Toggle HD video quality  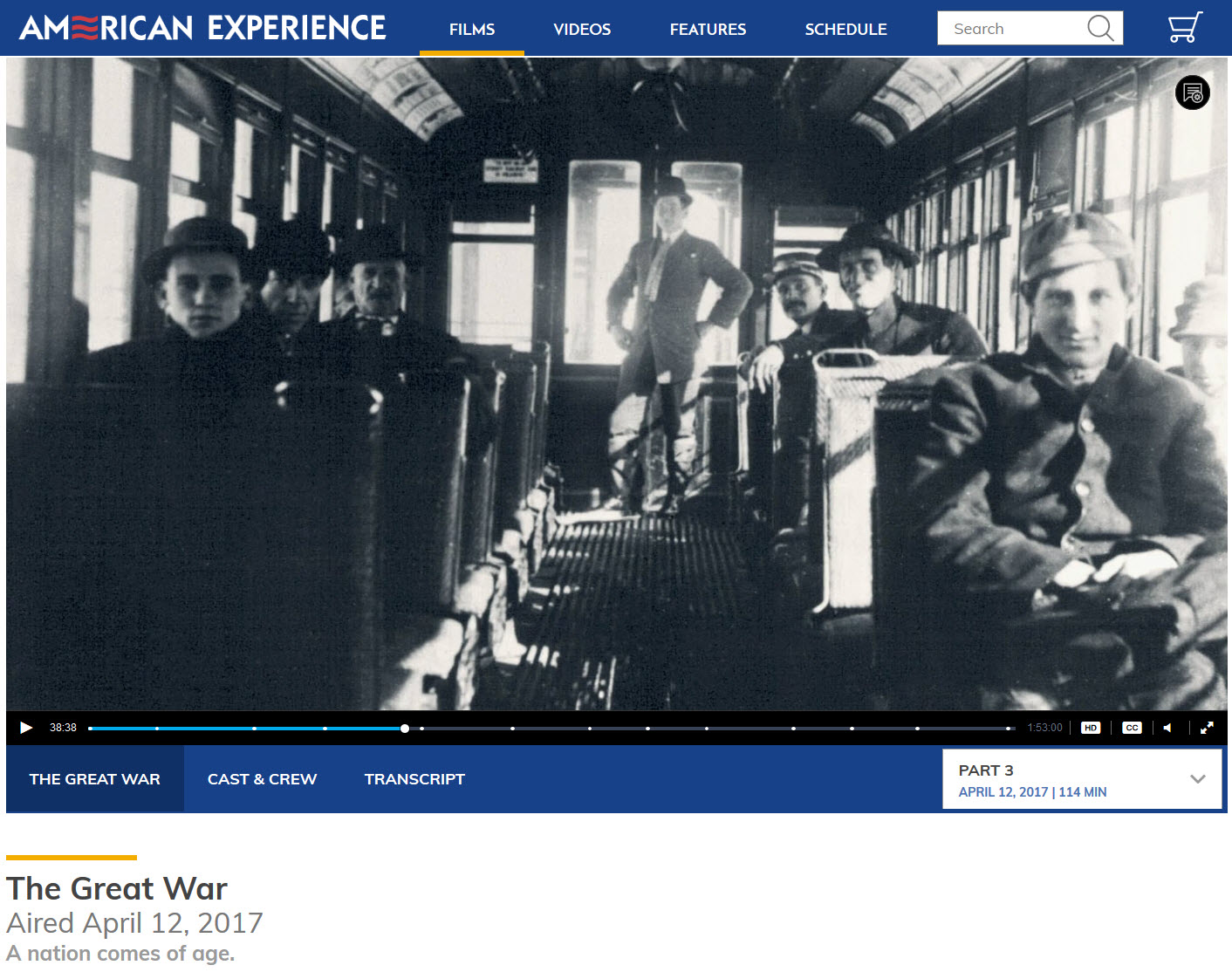pos(1090,728)
